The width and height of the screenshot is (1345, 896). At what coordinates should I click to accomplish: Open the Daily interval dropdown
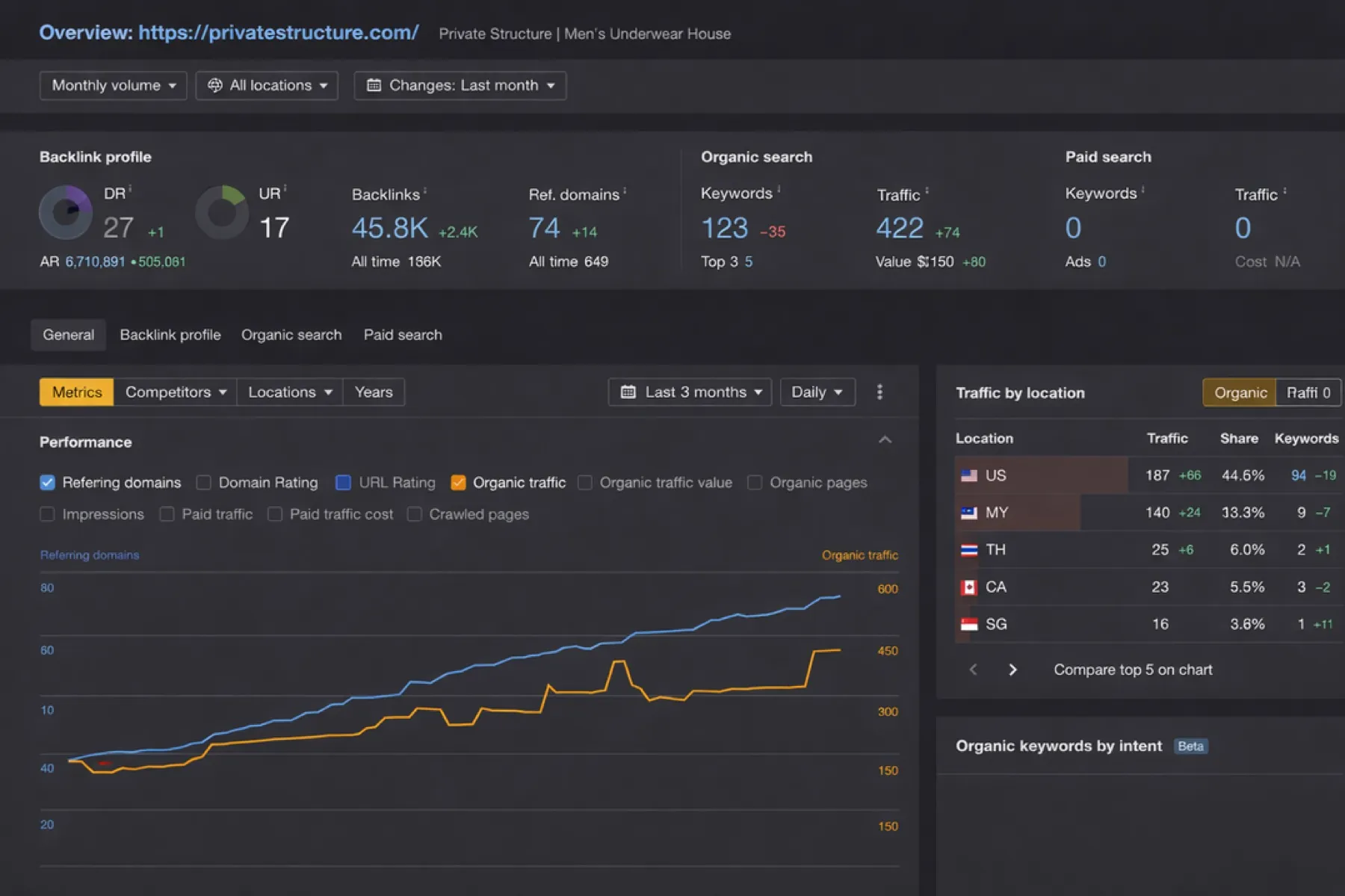pyautogui.click(x=817, y=392)
